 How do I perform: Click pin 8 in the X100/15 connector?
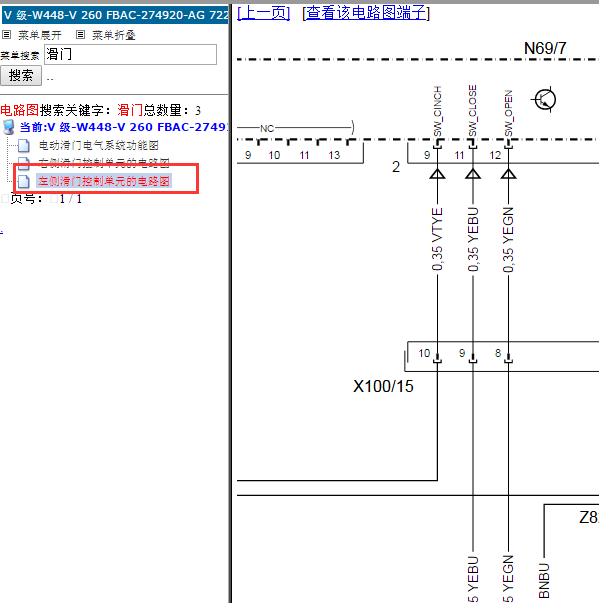pyautogui.click(x=498, y=353)
